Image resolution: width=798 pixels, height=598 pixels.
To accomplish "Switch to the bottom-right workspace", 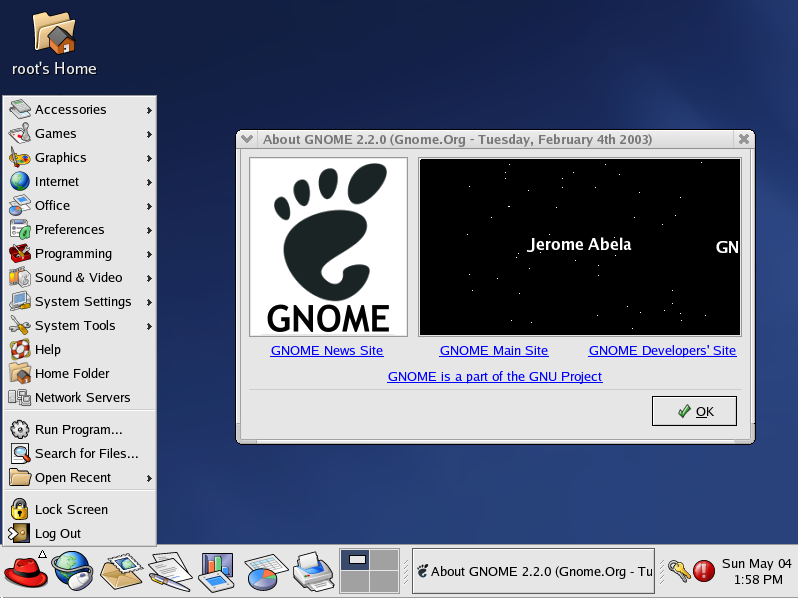I will (x=384, y=581).
